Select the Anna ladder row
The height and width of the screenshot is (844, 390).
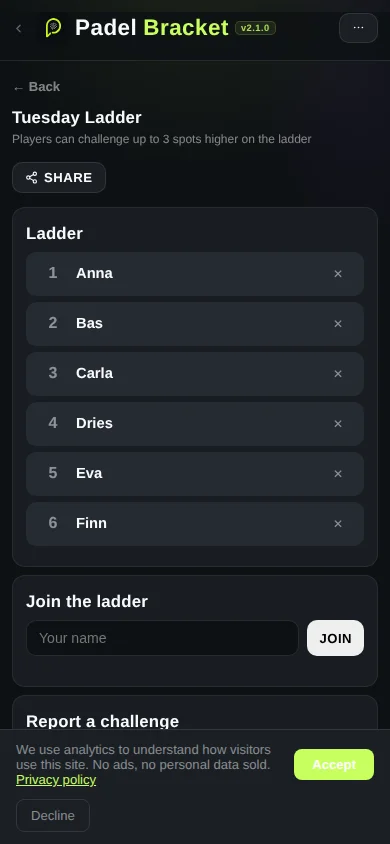195,274
